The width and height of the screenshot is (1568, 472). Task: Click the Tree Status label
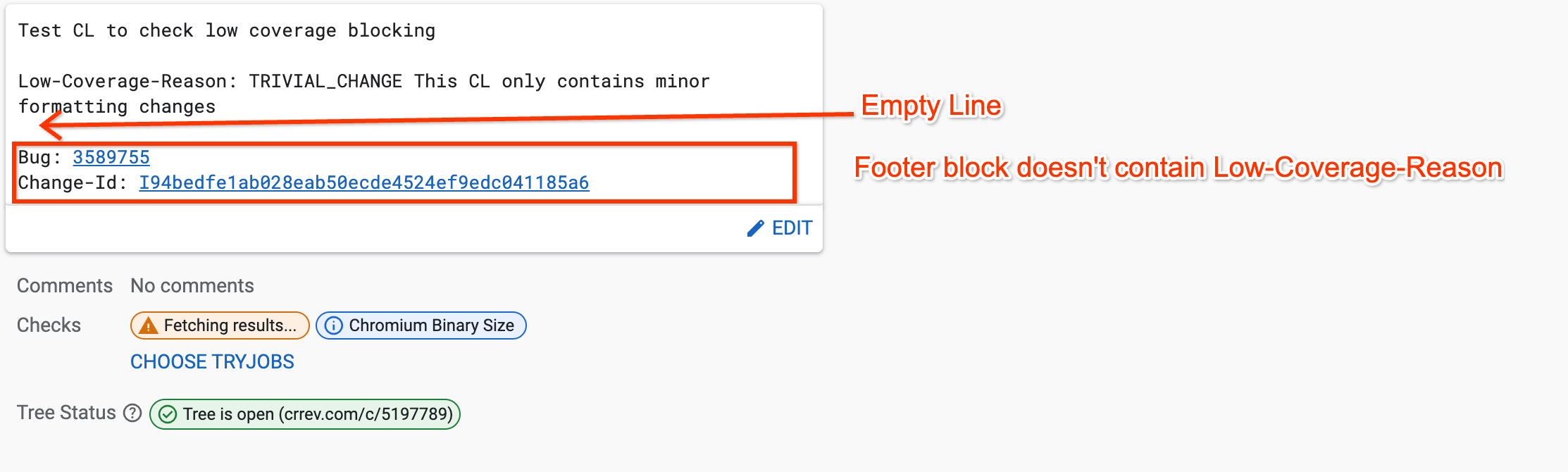[x=66, y=412]
